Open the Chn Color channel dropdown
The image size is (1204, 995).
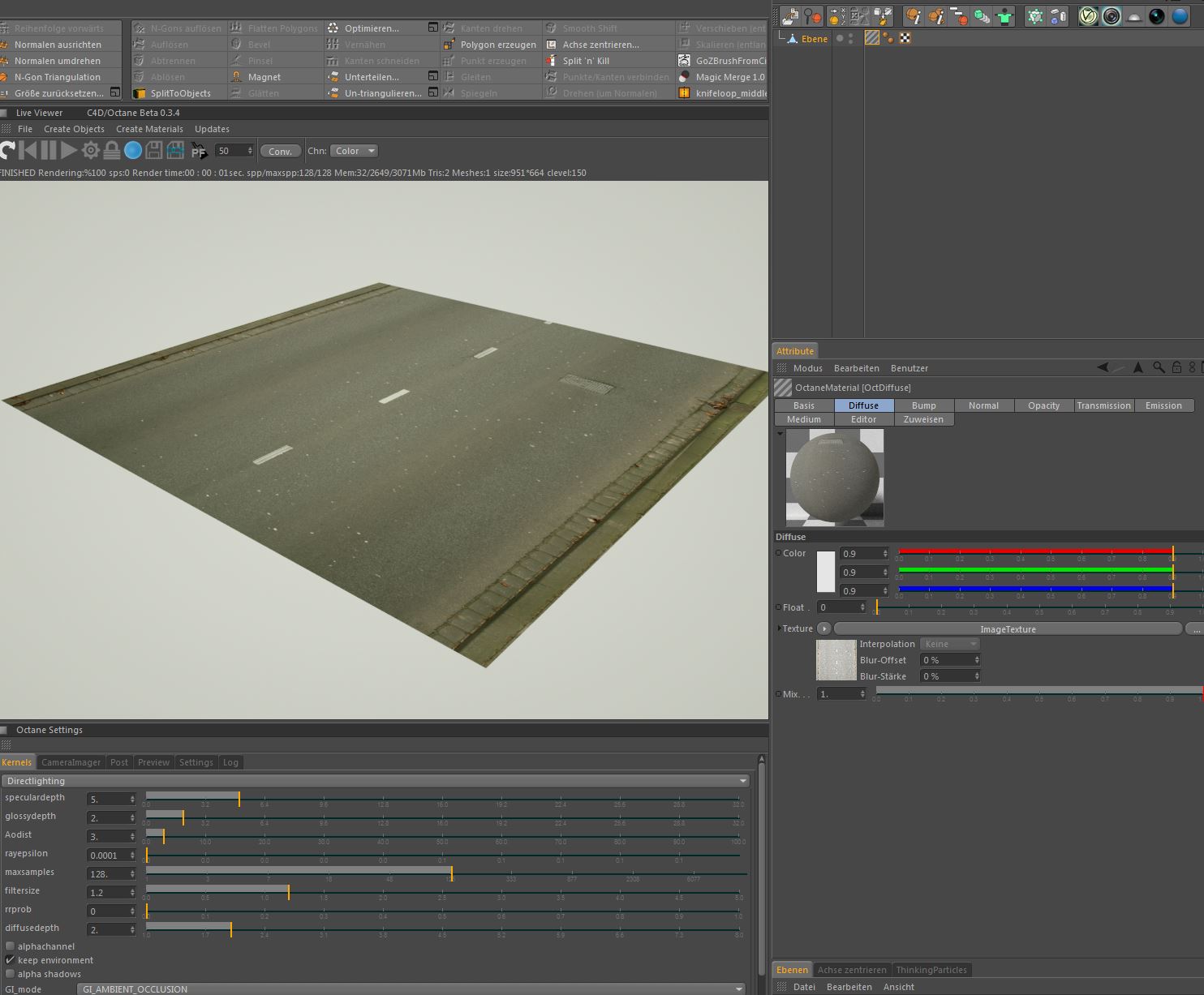click(354, 151)
